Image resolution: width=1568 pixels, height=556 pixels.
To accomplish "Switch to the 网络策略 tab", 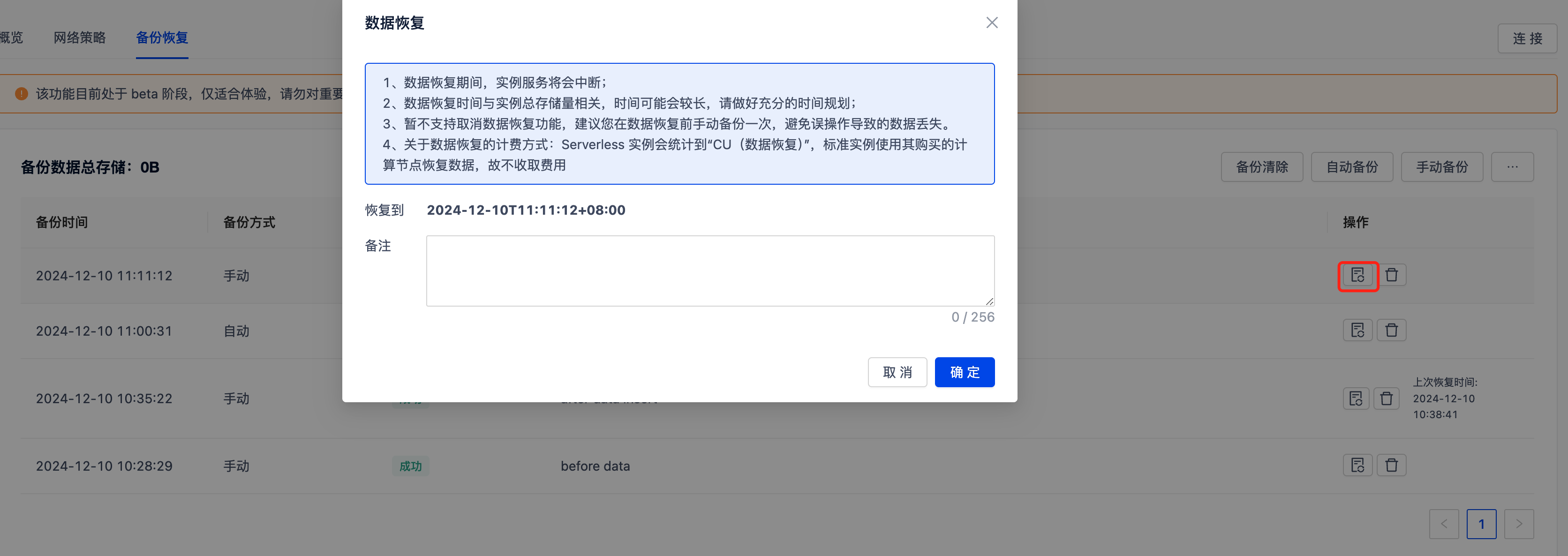I will point(80,38).
